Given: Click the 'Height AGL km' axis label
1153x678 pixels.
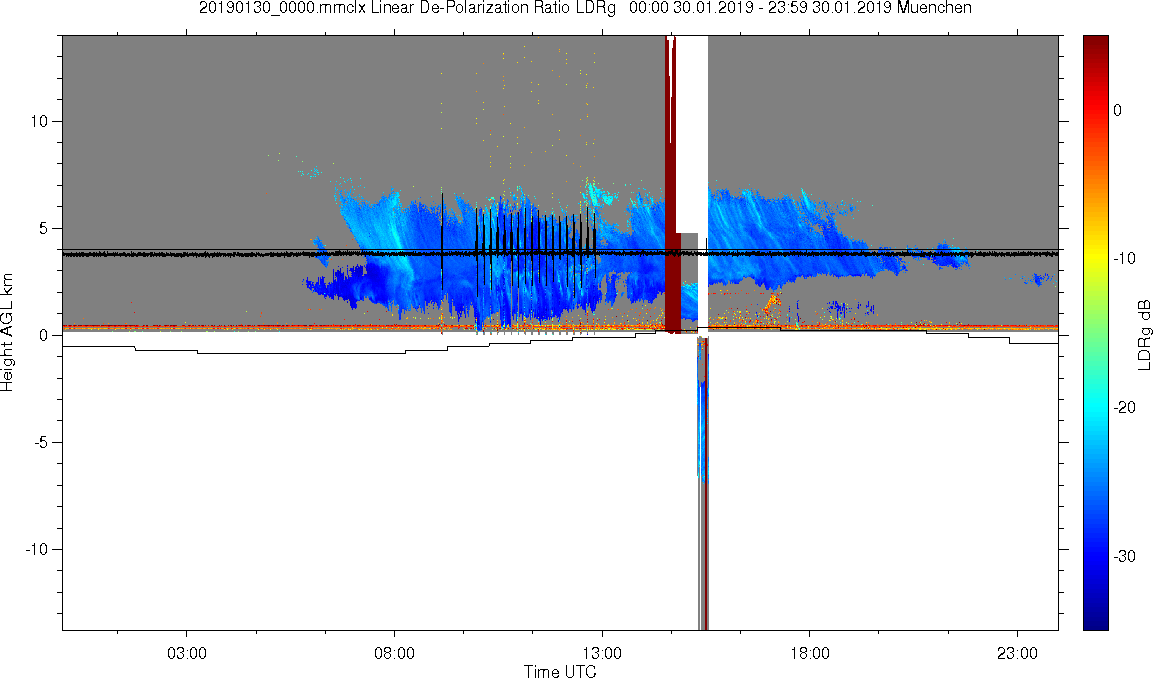Looking at the screenshot, I should [8, 332].
